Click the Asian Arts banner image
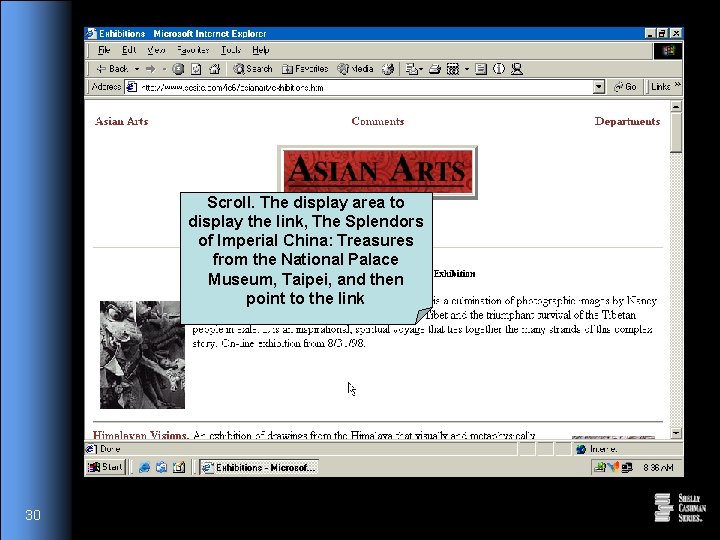The height and width of the screenshot is (540, 720). (377, 172)
